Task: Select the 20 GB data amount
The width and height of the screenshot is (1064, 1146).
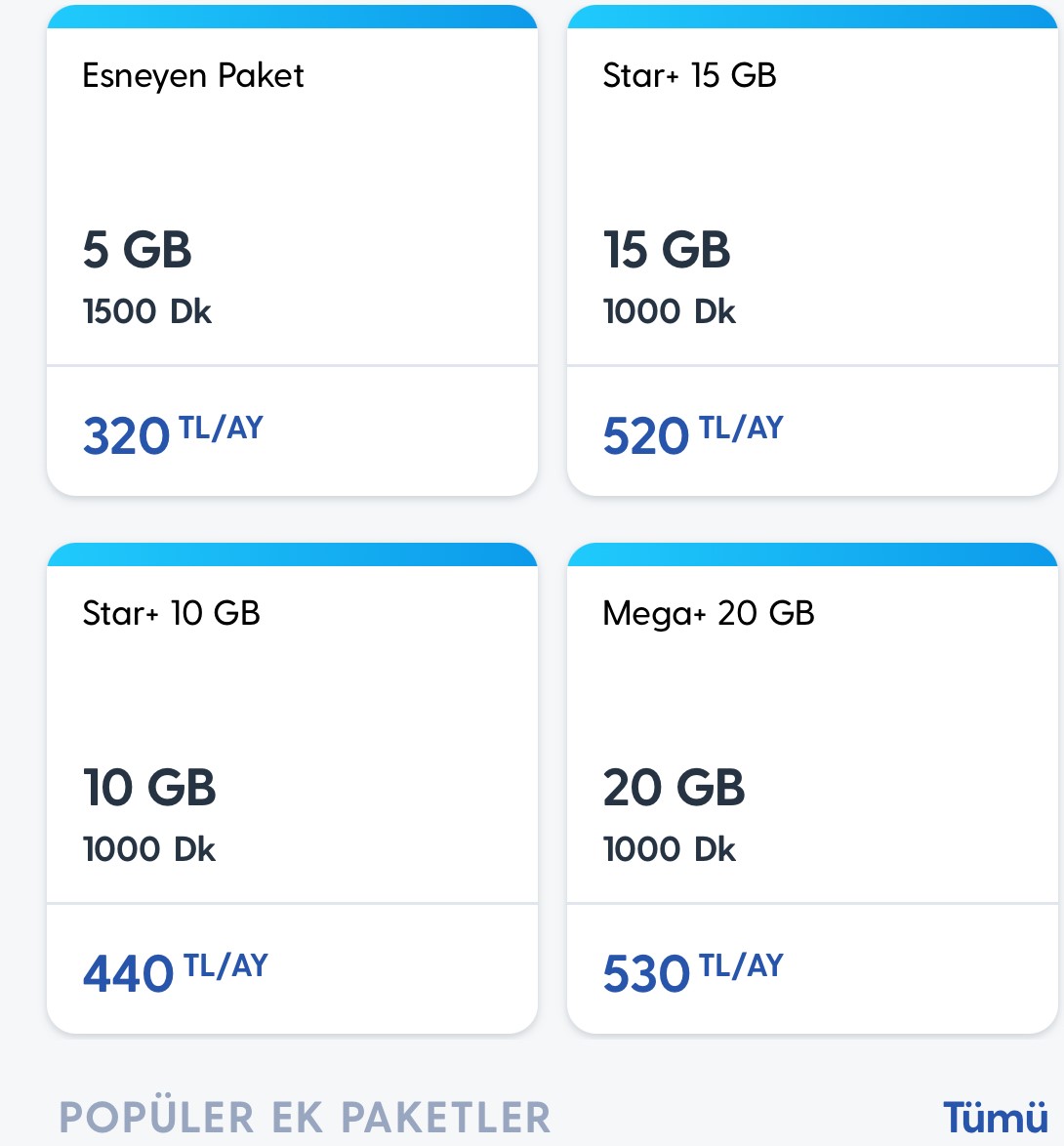Action: 674,787
